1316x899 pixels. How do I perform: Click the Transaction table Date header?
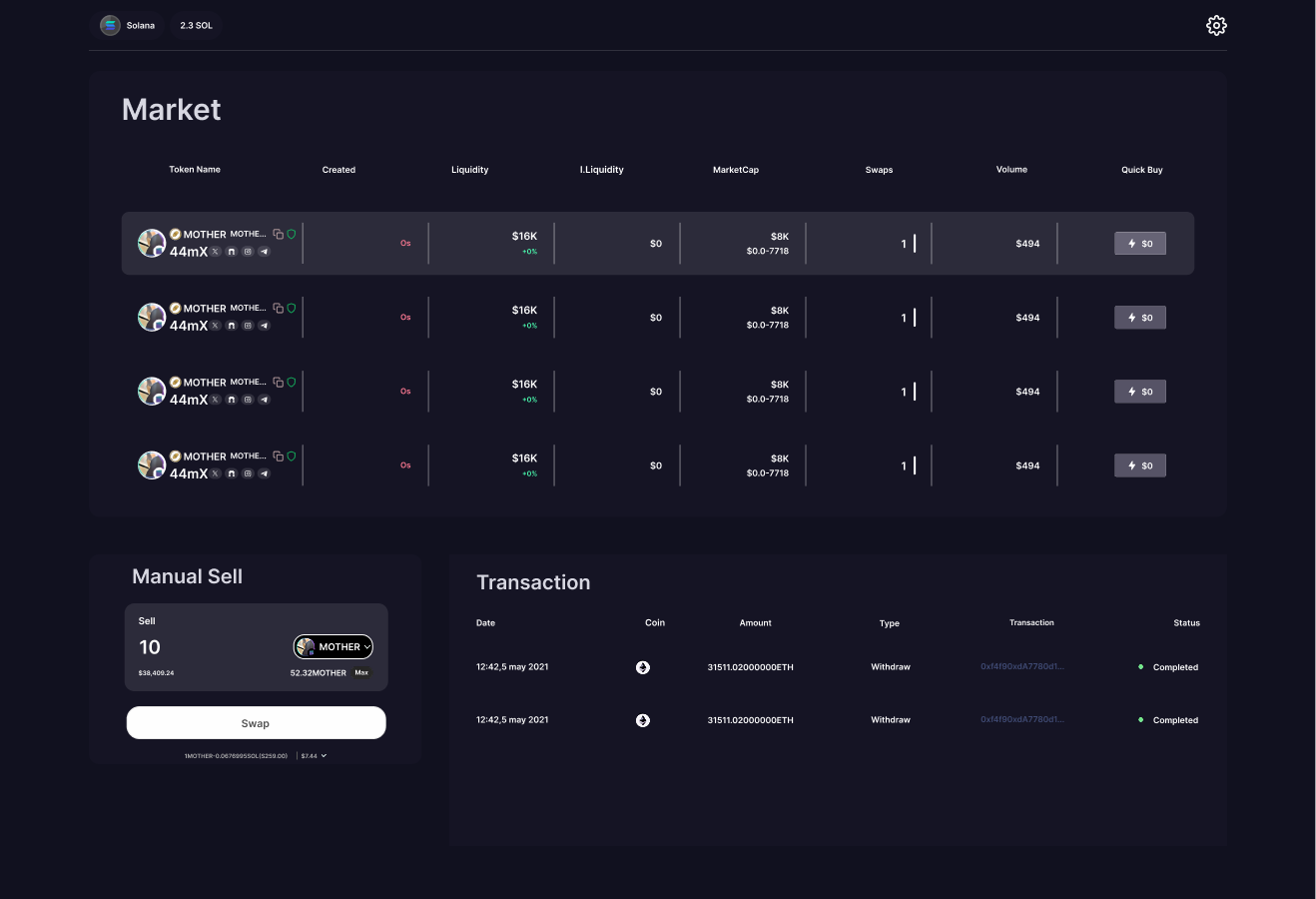tap(485, 623)
